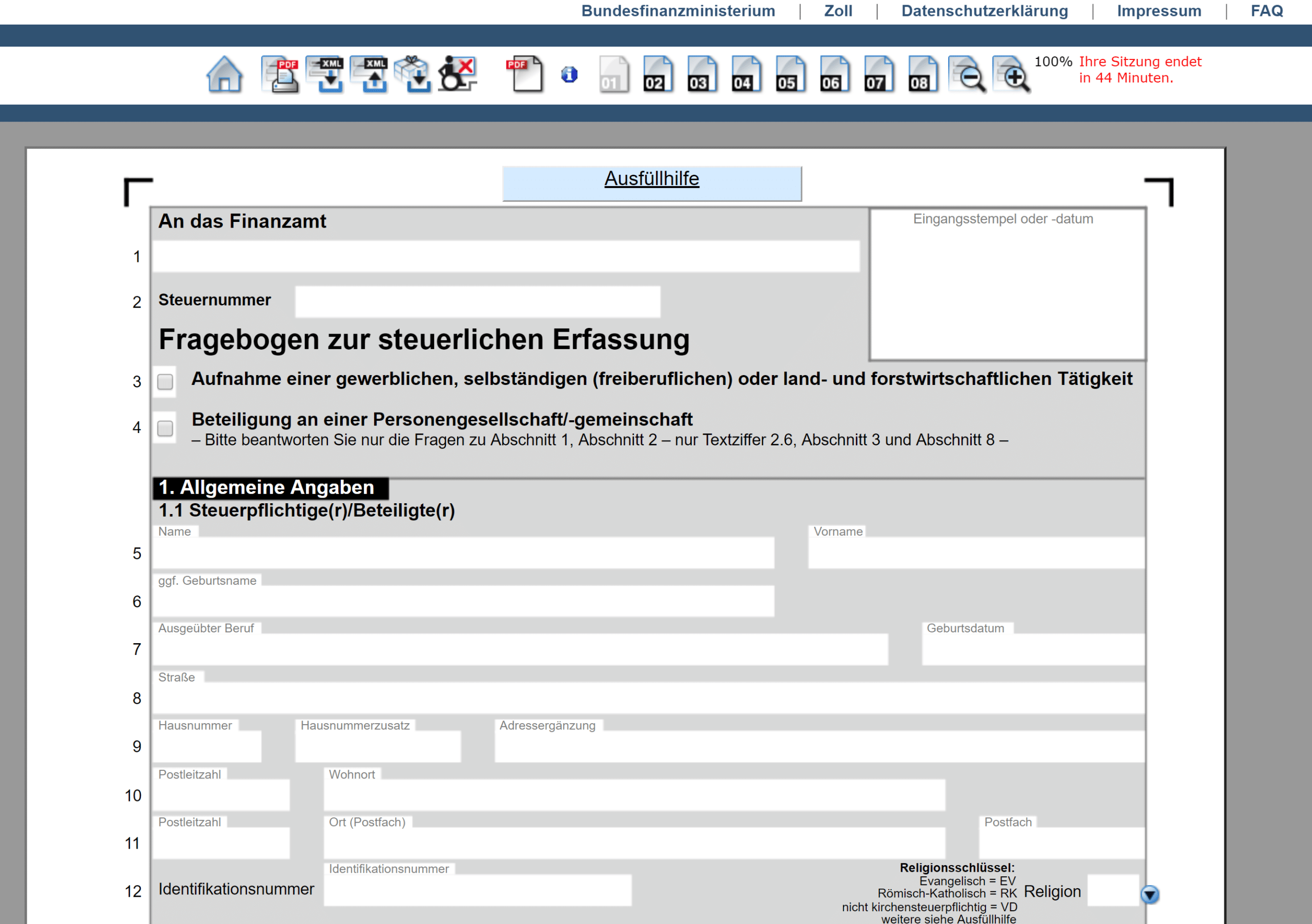The image size is (1312, 924).
Task: Click the Straße input field
Action: click(649, 697)
